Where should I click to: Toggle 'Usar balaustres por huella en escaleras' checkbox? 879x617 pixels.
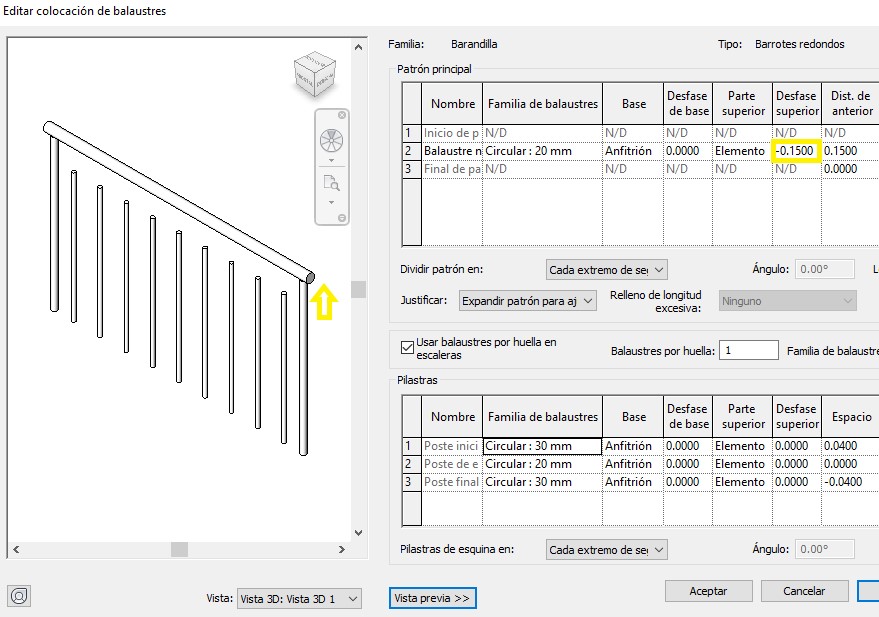[407, 348]
